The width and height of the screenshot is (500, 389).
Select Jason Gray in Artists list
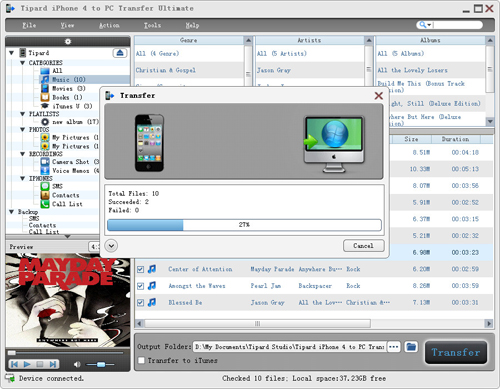click(x=310, y=70)
